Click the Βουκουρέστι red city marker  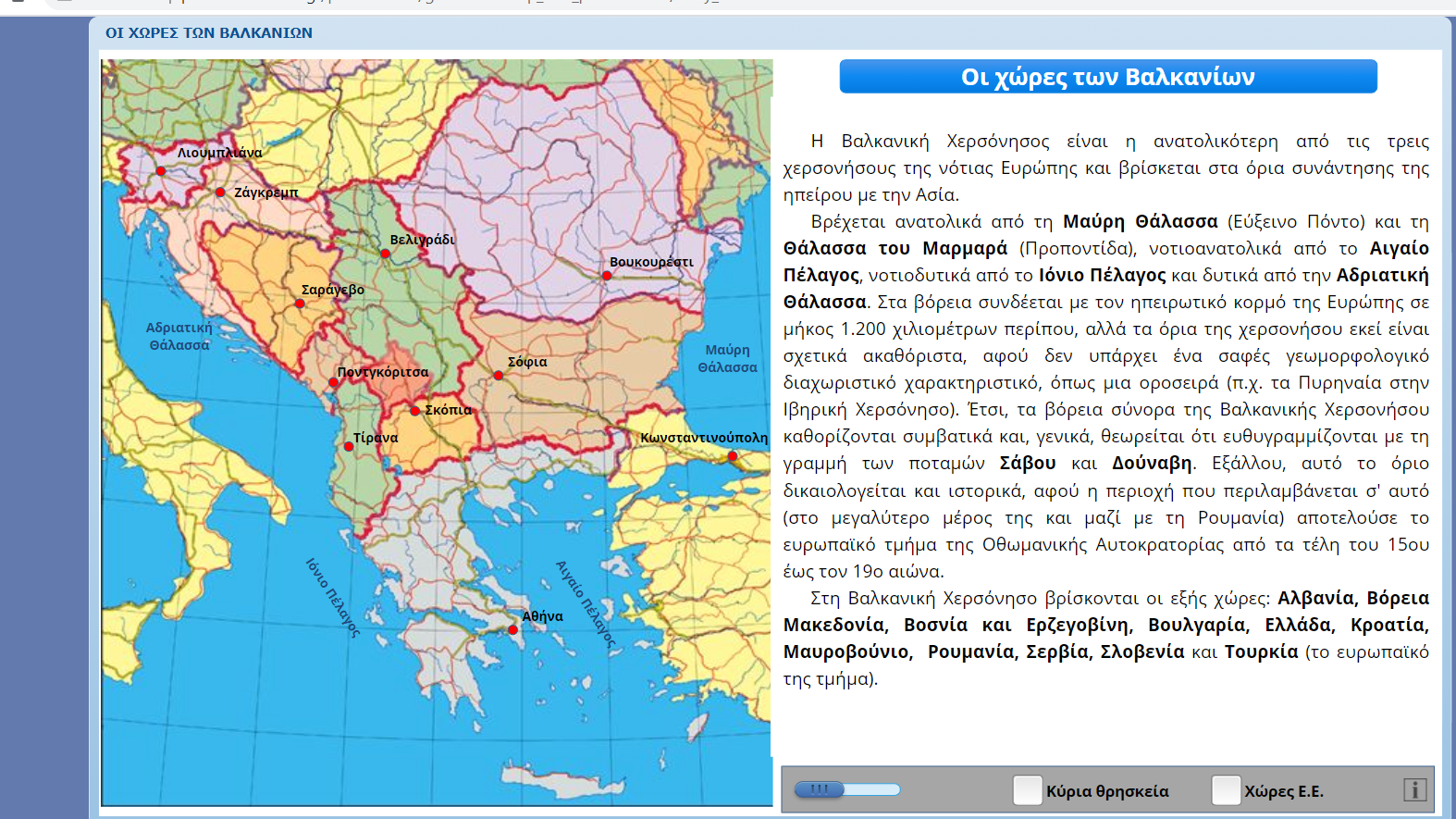tap(607, 275)
